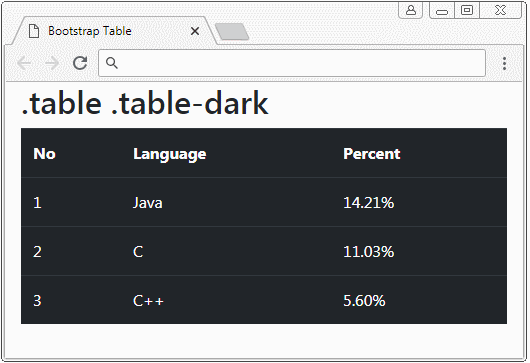Click the Percent column header
530x363 pixels.
[x=372, y=154]
